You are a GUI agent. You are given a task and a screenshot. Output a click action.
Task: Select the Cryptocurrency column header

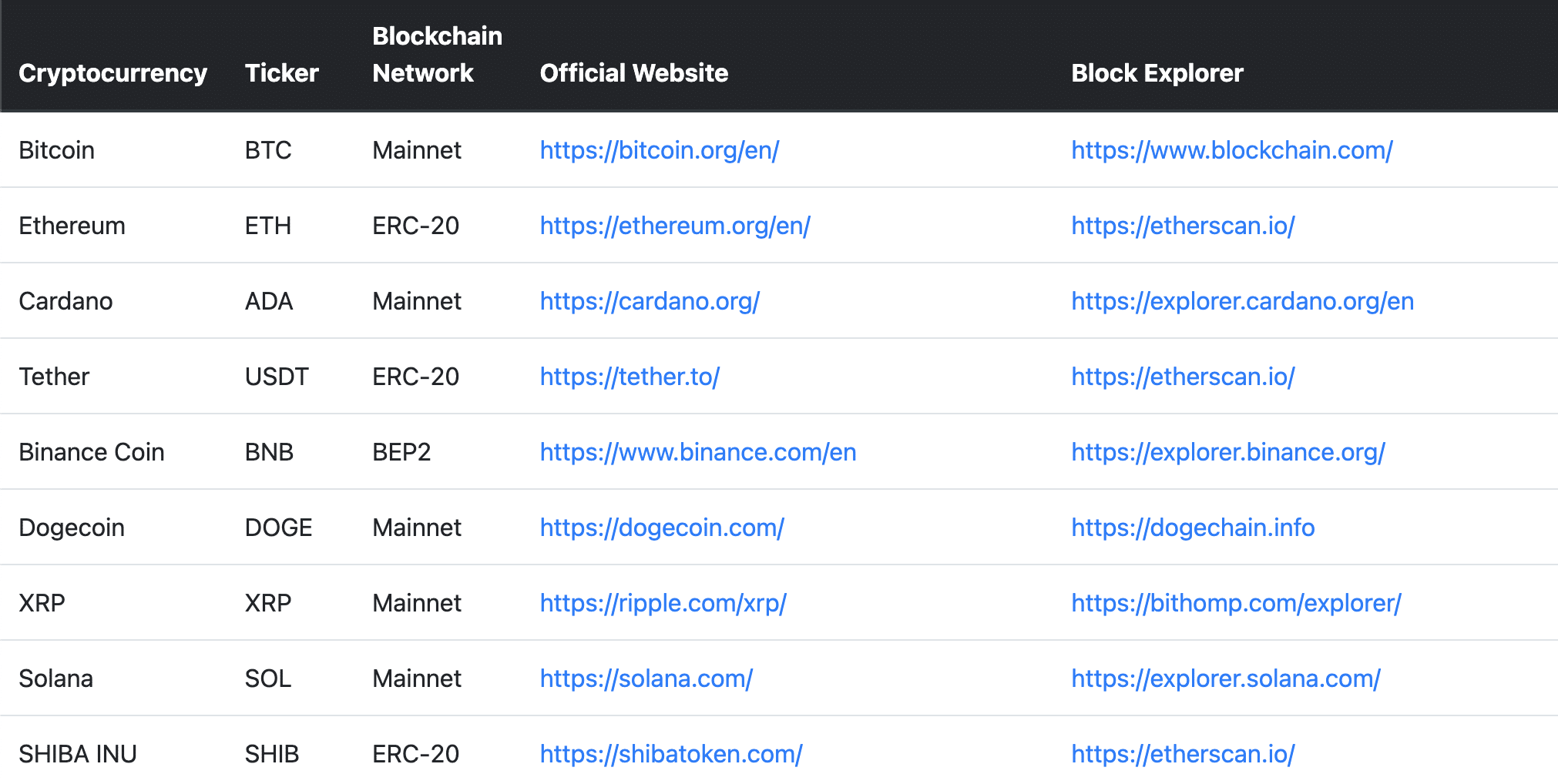[x=113, y=73]
